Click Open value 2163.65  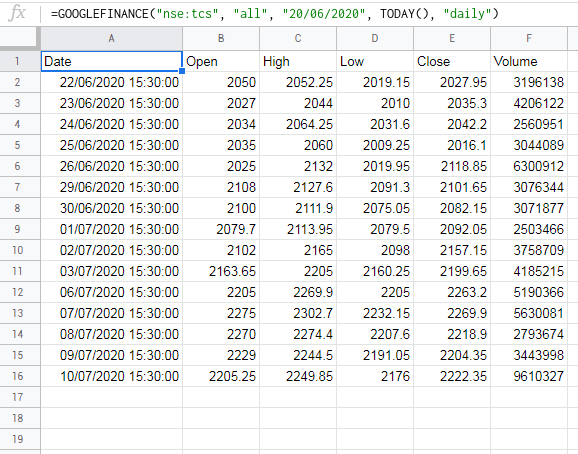tap(221, 271)
